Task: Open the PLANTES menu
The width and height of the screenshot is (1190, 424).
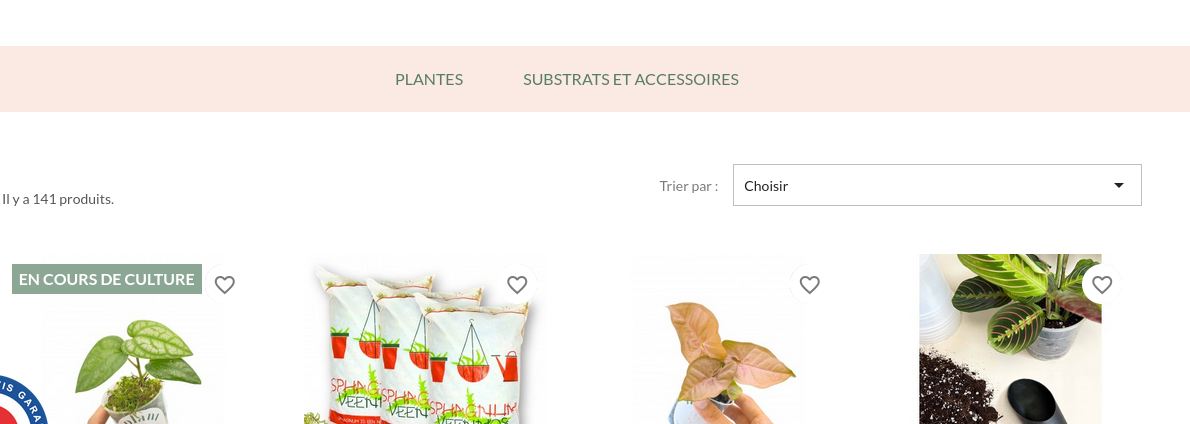Action: (429, 79)
